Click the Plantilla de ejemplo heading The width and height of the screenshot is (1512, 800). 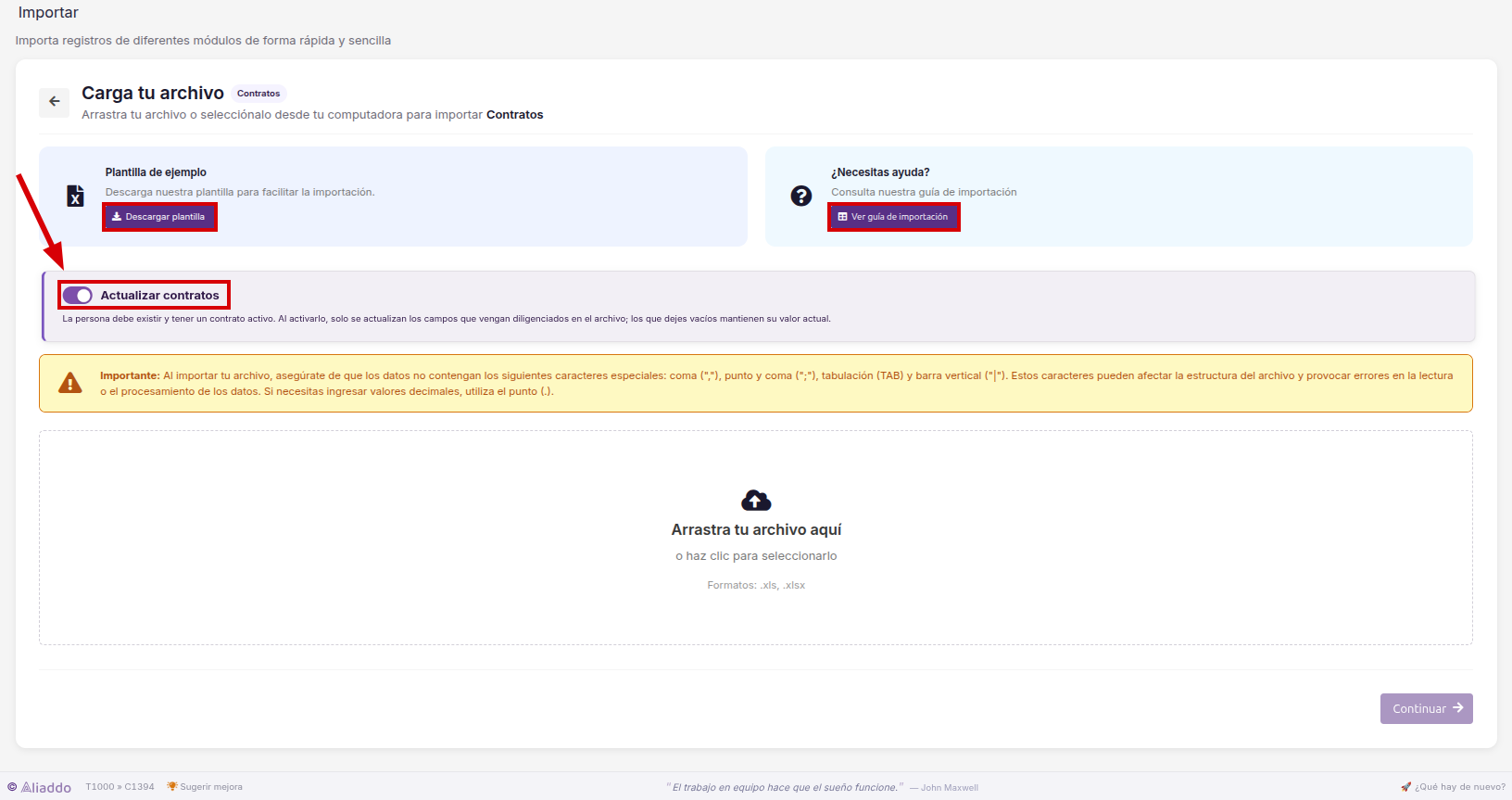coord(156,172)
